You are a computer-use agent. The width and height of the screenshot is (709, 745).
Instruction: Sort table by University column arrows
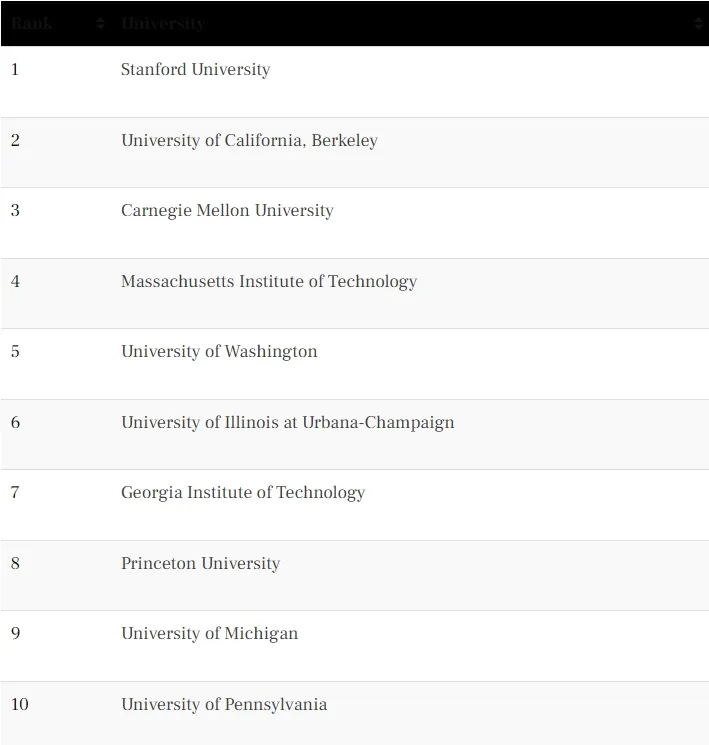[698, 23]
